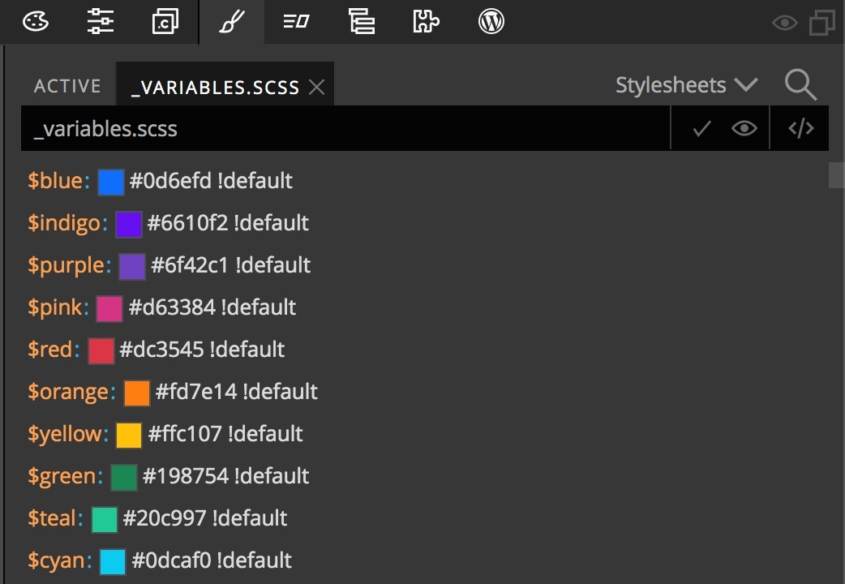Image resolution: width=845 pixels, height=584 pixels.
Task: Click the search magnifier icon
Action: [x=801, y=86]
